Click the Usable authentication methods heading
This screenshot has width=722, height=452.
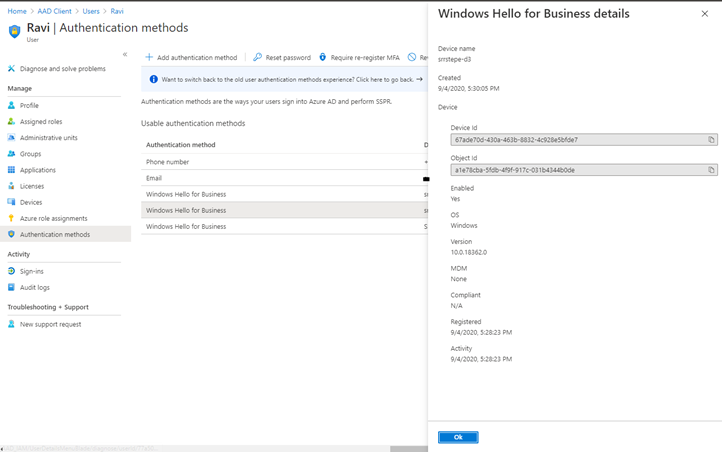(193, 123)
